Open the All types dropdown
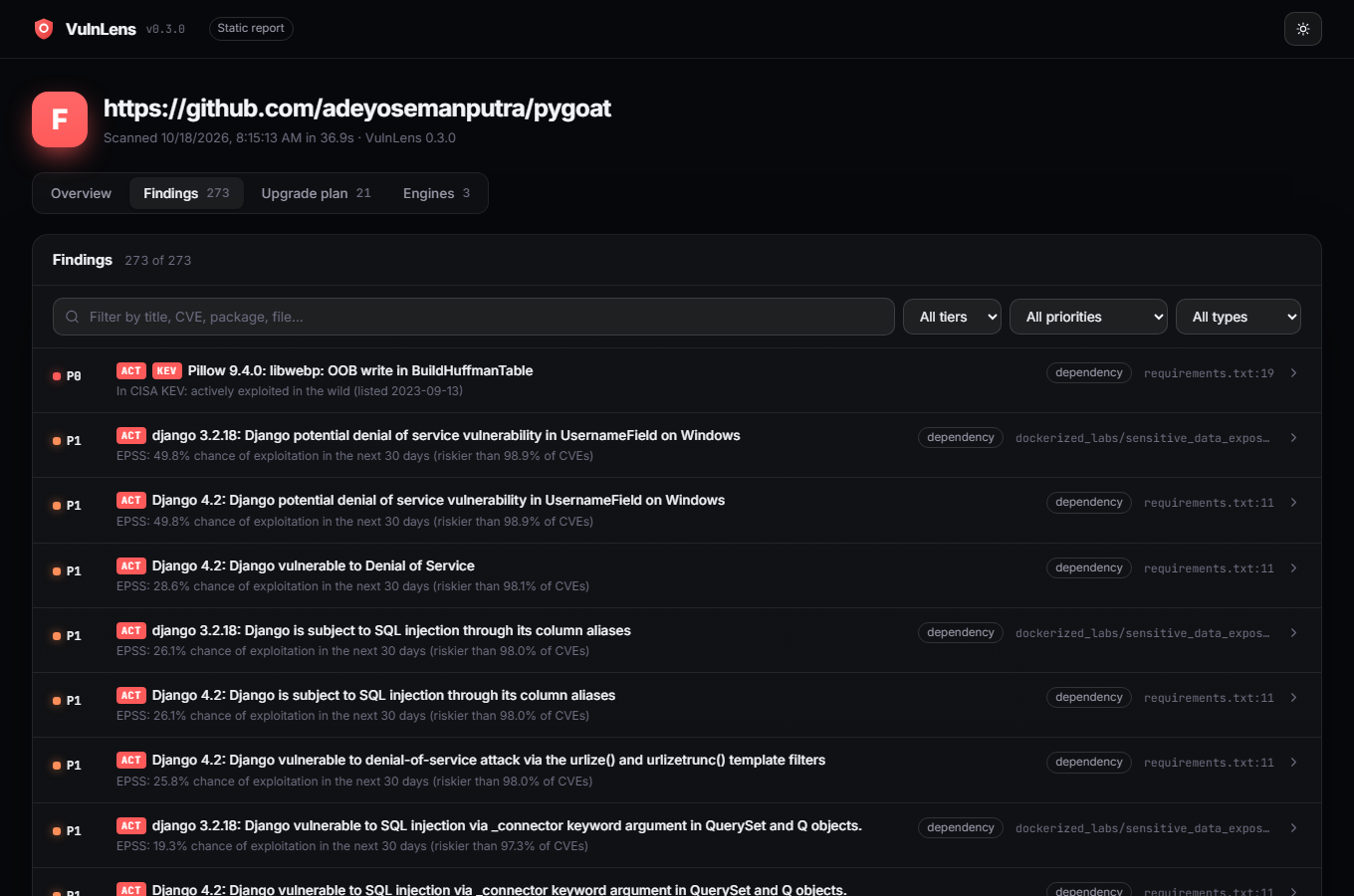The image size is (1354, 896). (1239, 317)
